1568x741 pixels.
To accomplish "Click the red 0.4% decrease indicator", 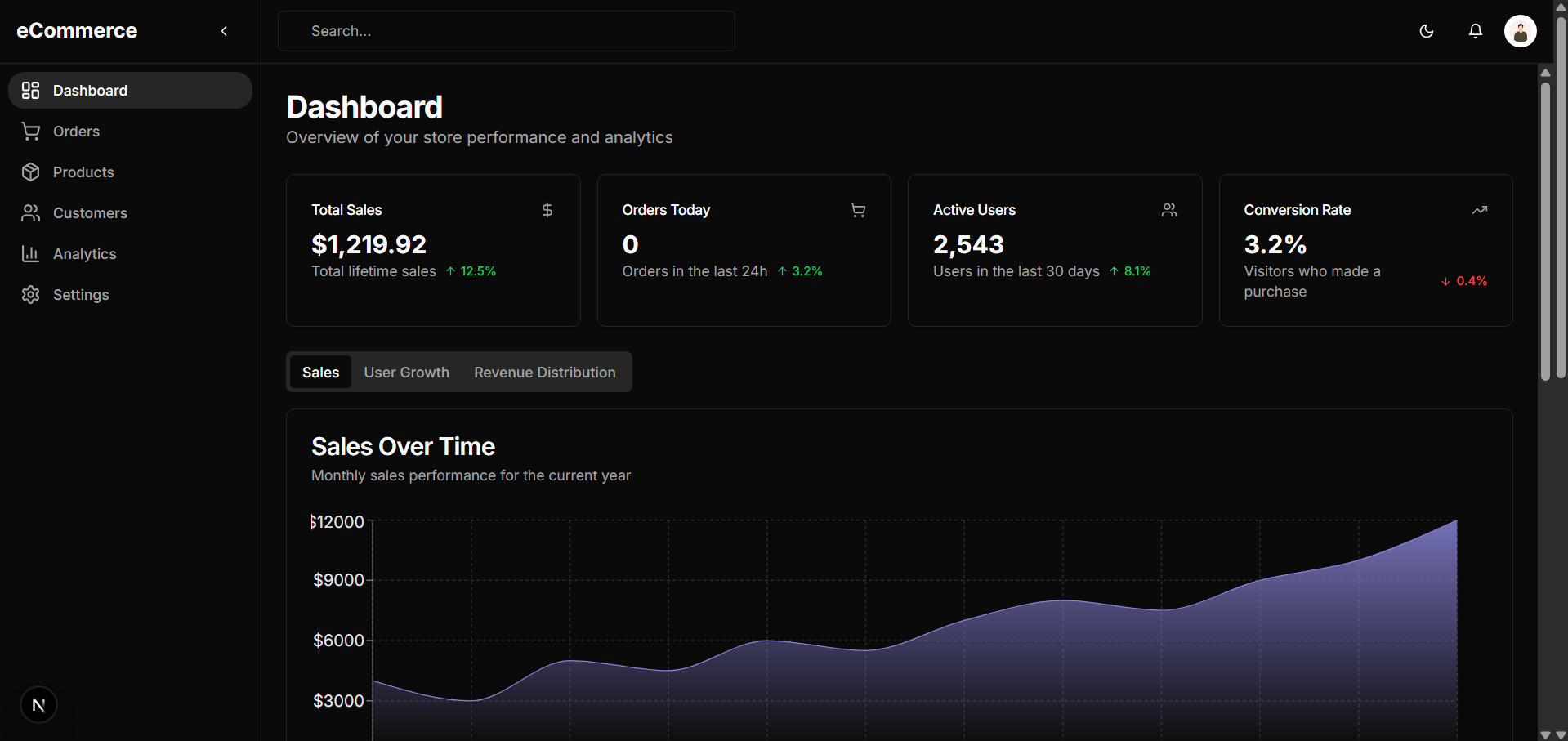I will (x=1464, y=281).
